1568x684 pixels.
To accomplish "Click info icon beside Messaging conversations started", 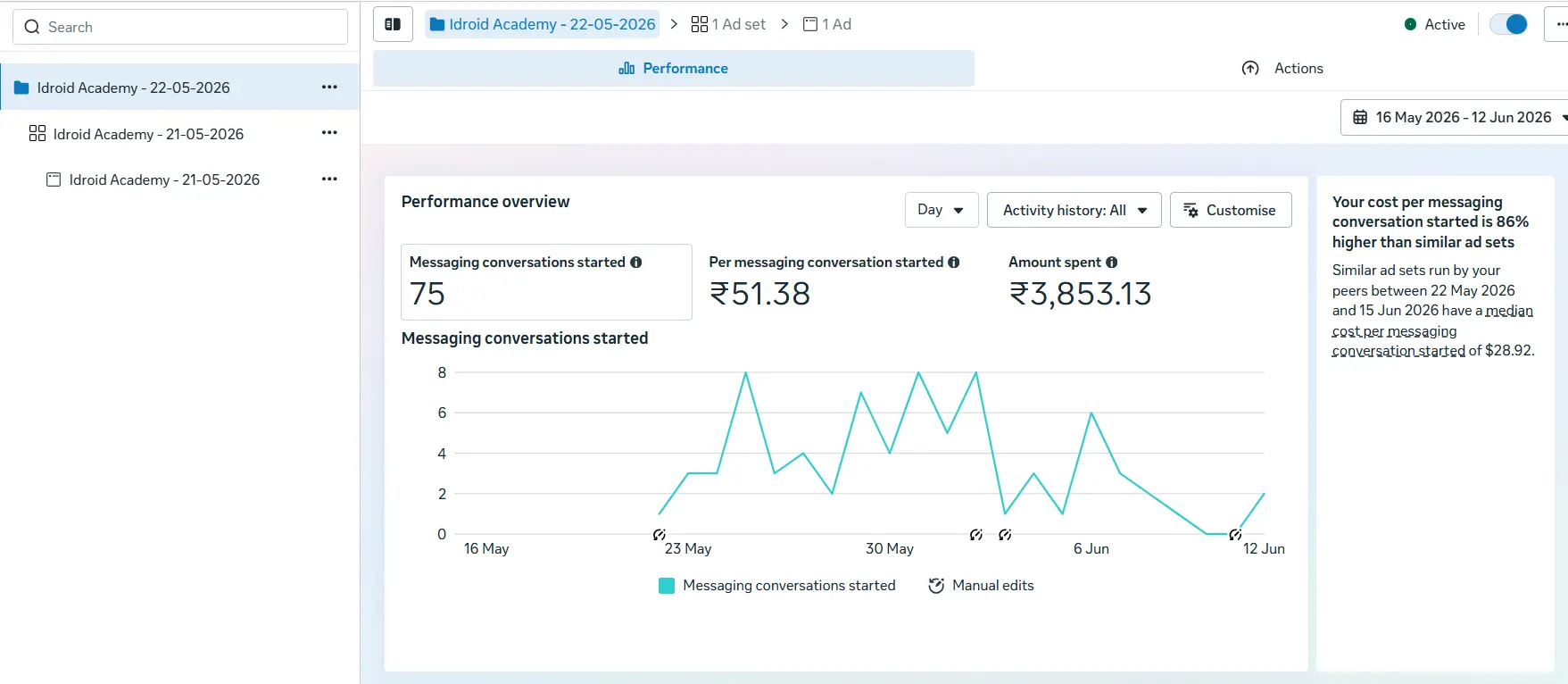I will 636,263.
